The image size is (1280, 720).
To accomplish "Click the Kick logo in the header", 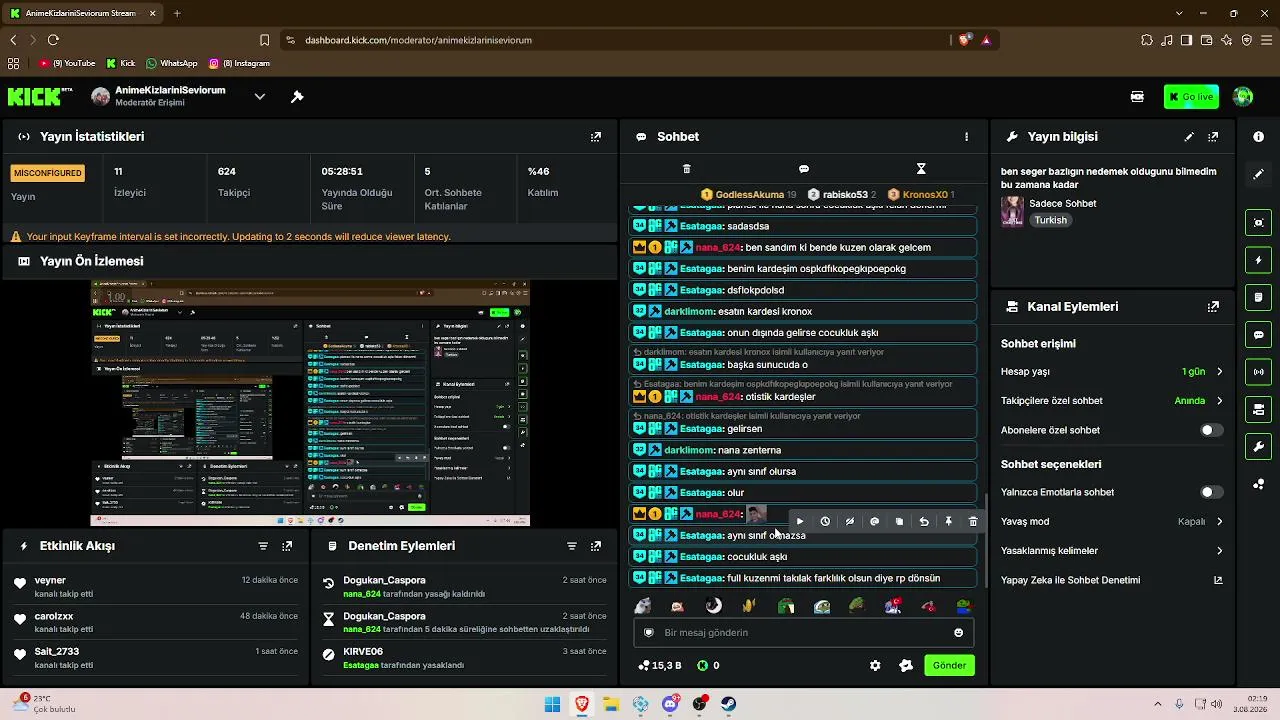I will 40,97.
